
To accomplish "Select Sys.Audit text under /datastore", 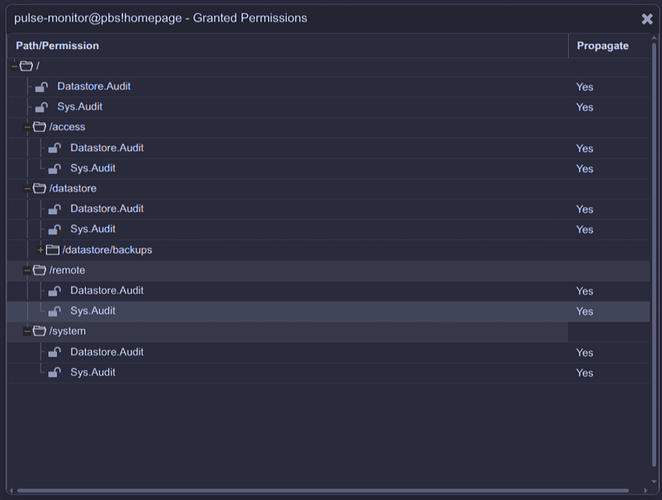I will pyautogui.click(x=93, y=229).
